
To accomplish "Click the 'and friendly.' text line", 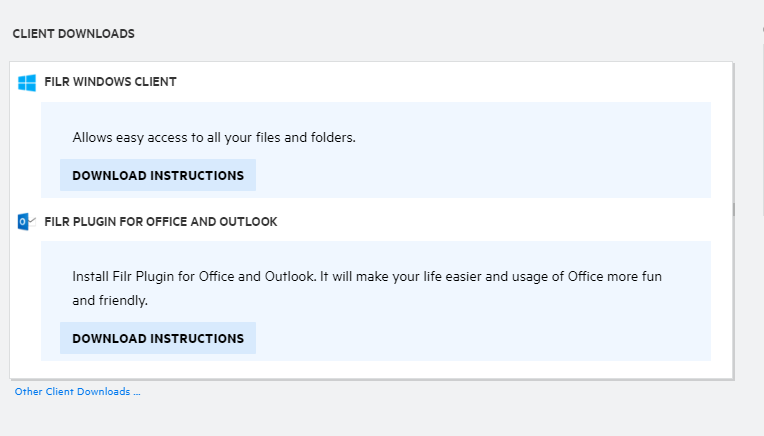I will tap(112, 300).
